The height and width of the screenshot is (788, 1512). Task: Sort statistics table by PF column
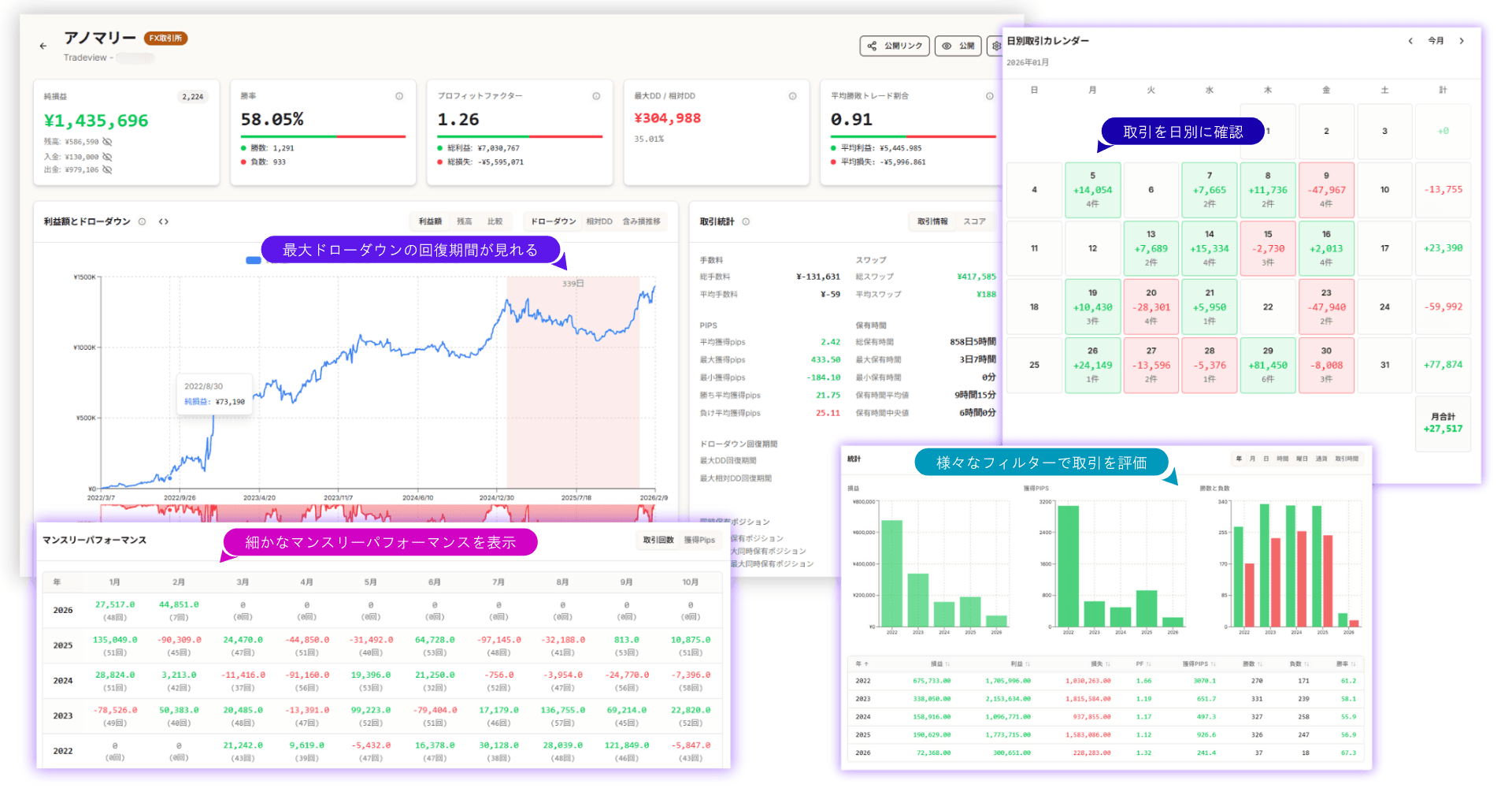tap(1143, 664)
